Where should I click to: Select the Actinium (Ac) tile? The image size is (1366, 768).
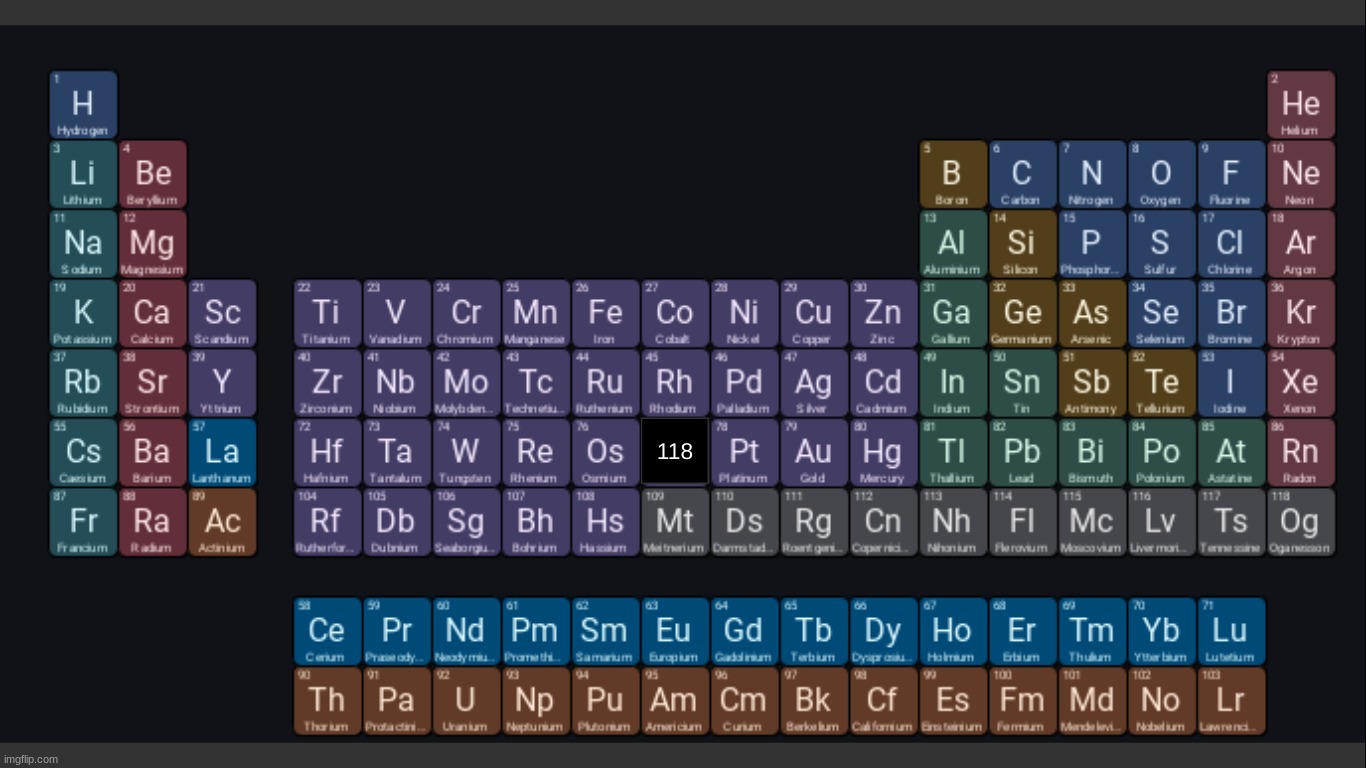[222, 522]
